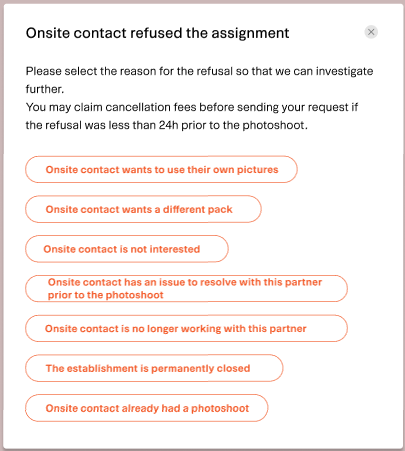
Task: Select 'The establishment is permanently closed'
Action: [154, 368]
